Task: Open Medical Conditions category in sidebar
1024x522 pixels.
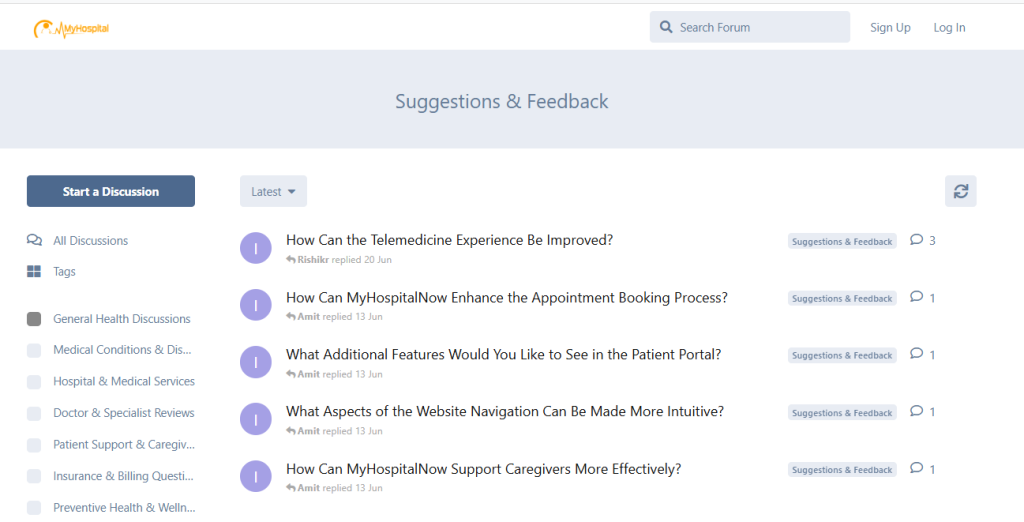Action: click(121, 350)
